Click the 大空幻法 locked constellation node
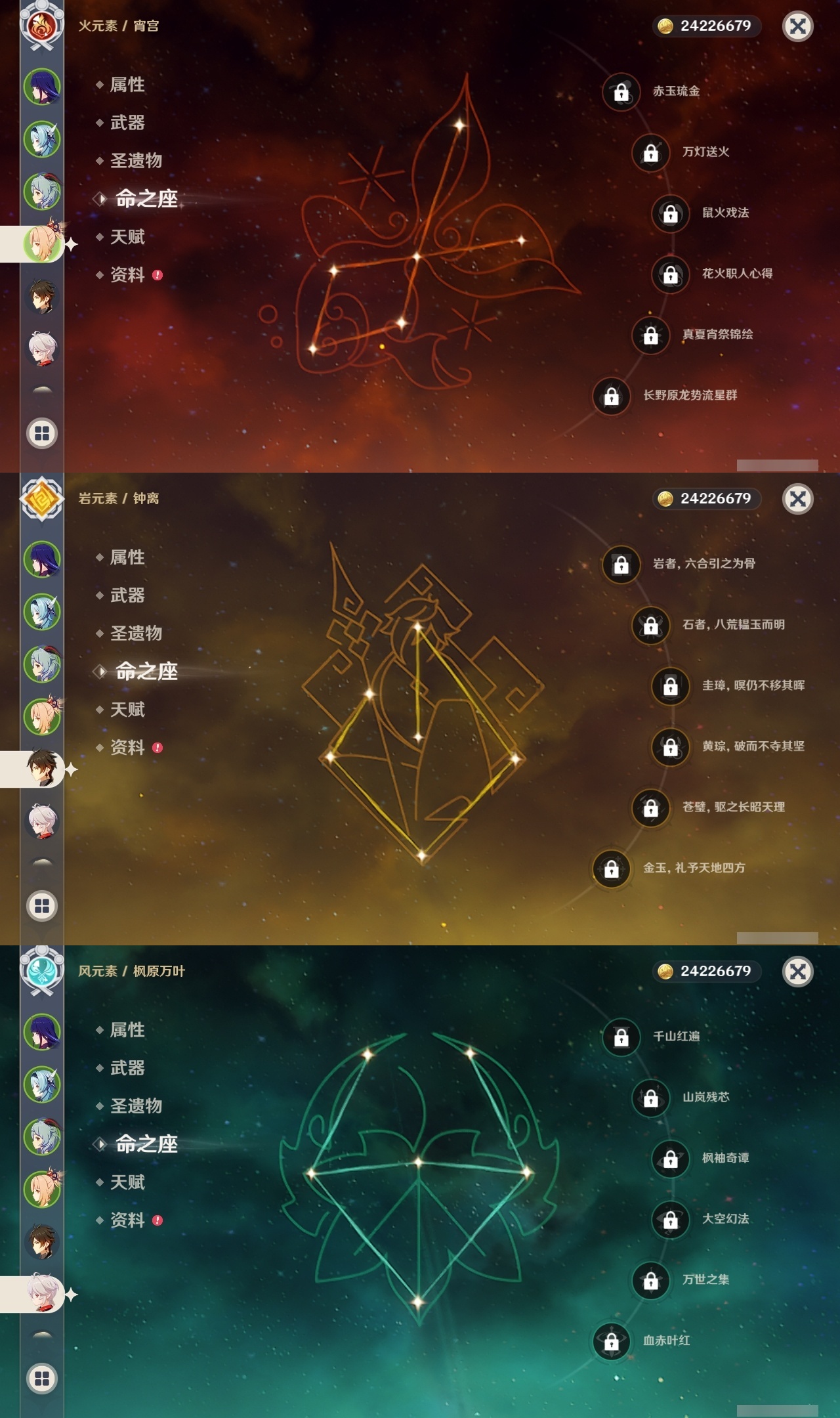 (670, 1220)
